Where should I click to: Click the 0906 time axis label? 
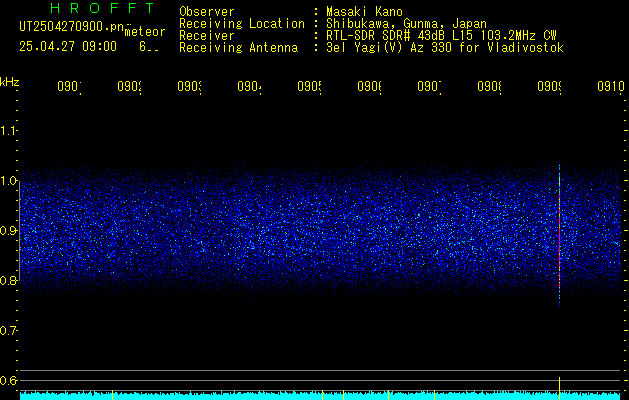point(369,86)
